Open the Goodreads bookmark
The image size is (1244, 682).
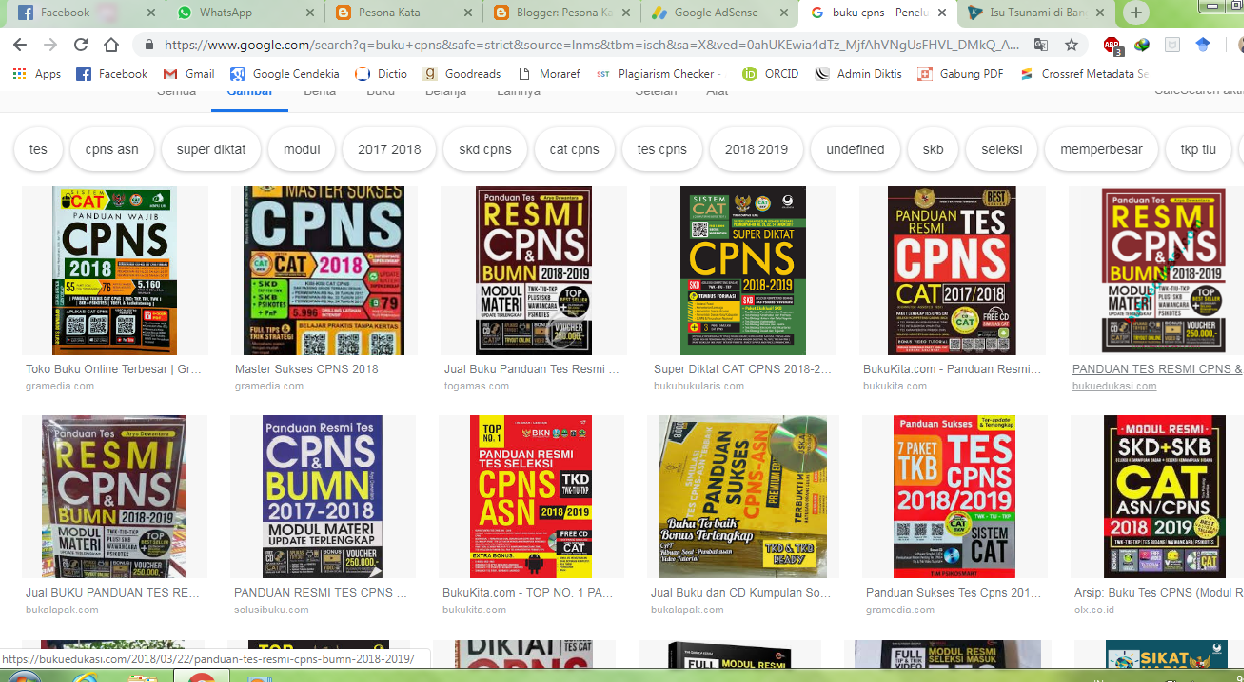(463, 74)
